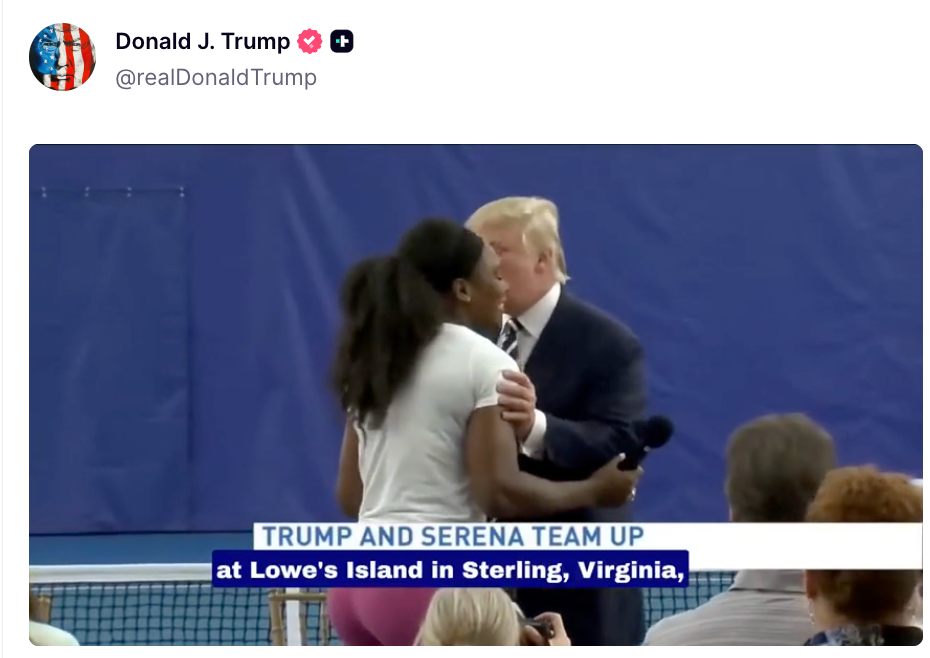Open the flag-painted profile avatar
Image resolution: width=930 pixels, height=658 pixels.
(x=62, y=57)
